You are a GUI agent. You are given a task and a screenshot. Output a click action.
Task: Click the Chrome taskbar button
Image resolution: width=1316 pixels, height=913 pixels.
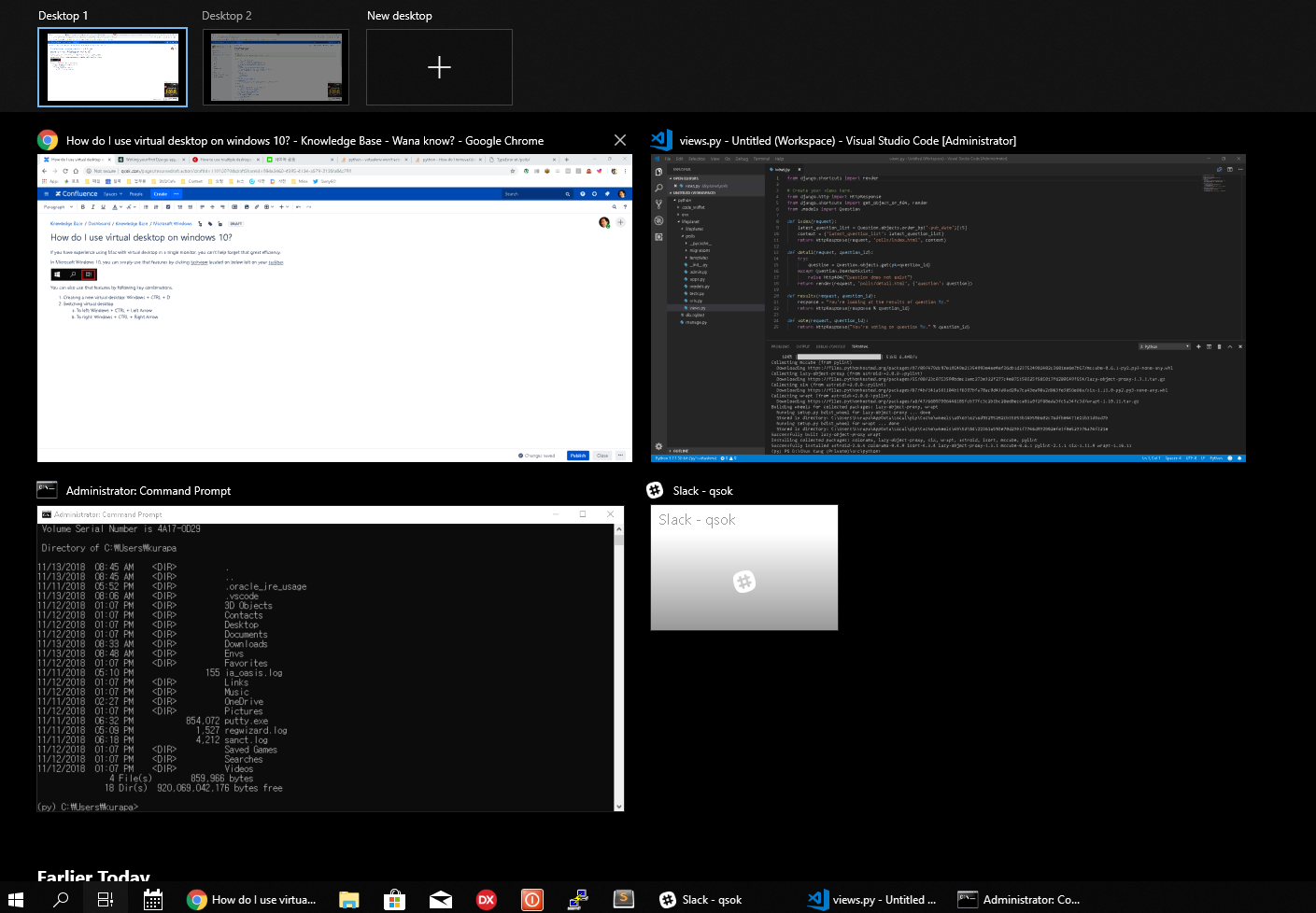pyautogui.click(x=252, y=899)
